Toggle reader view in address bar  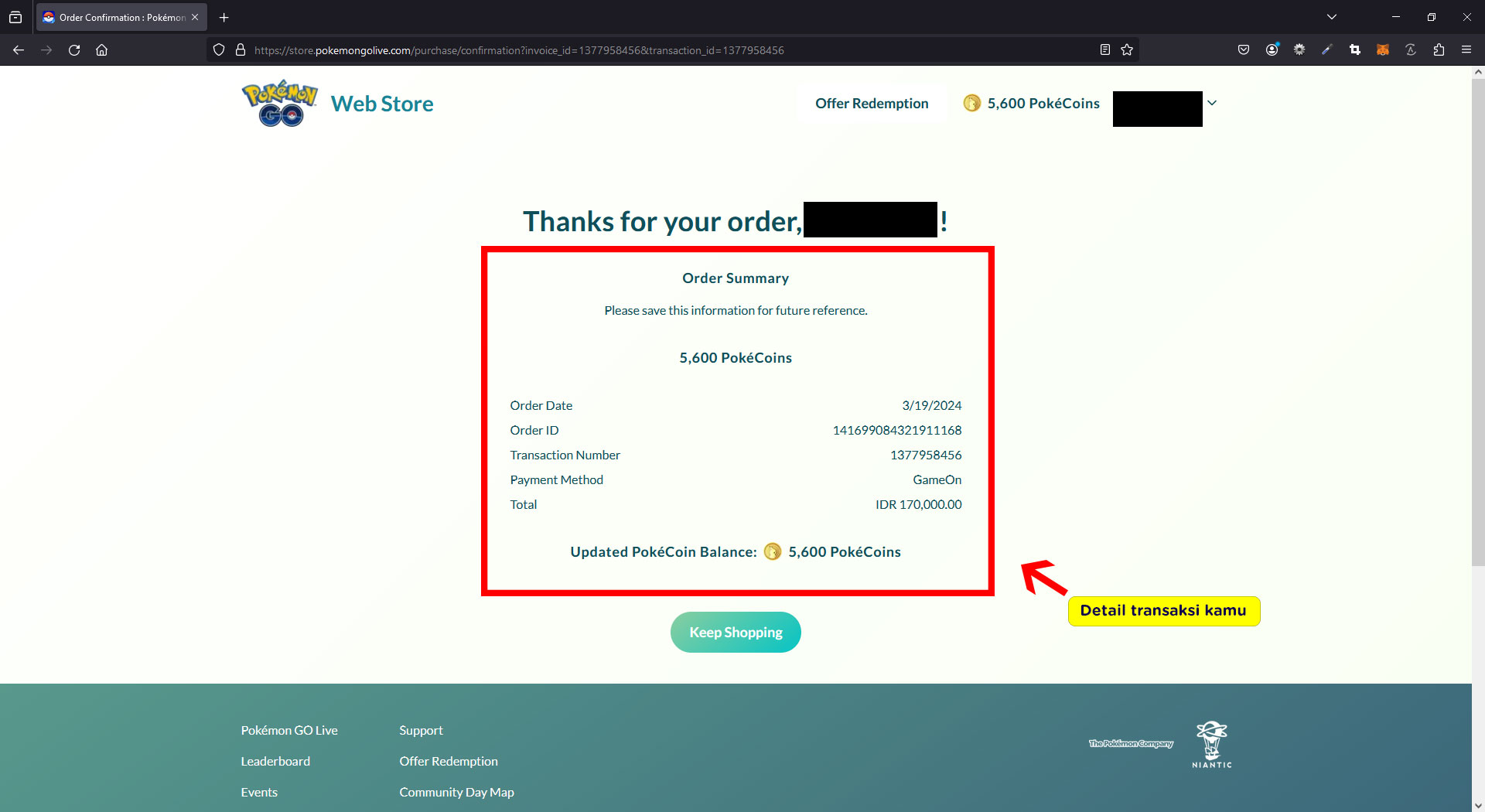[x=1105, y=50]
